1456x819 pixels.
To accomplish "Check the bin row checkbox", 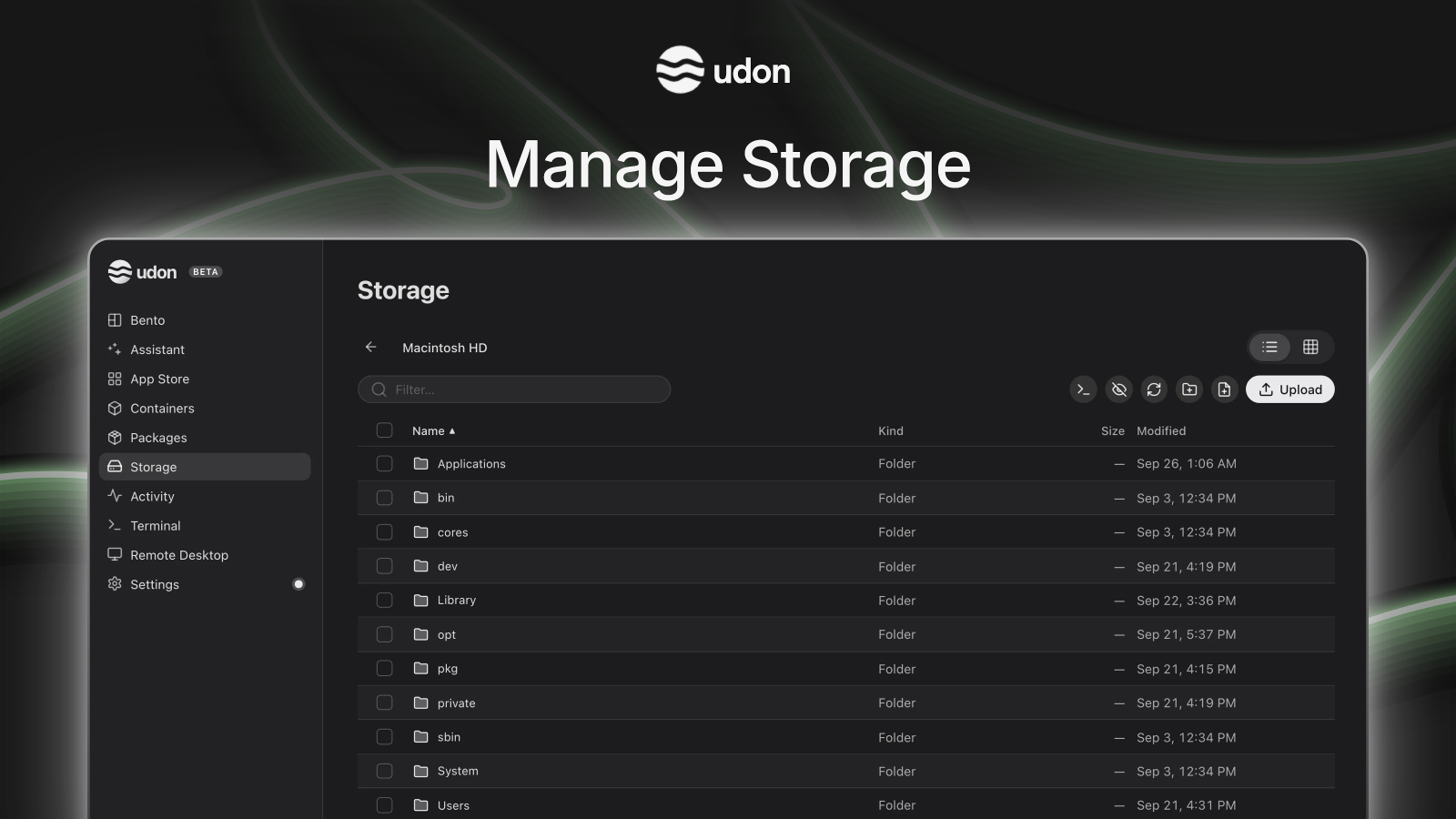I will pyautogui.click(x=385, y=498).
